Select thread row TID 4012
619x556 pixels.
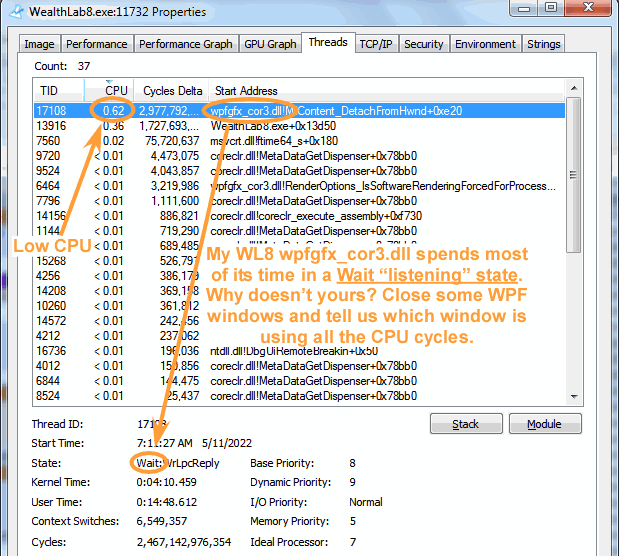[299, 366]
